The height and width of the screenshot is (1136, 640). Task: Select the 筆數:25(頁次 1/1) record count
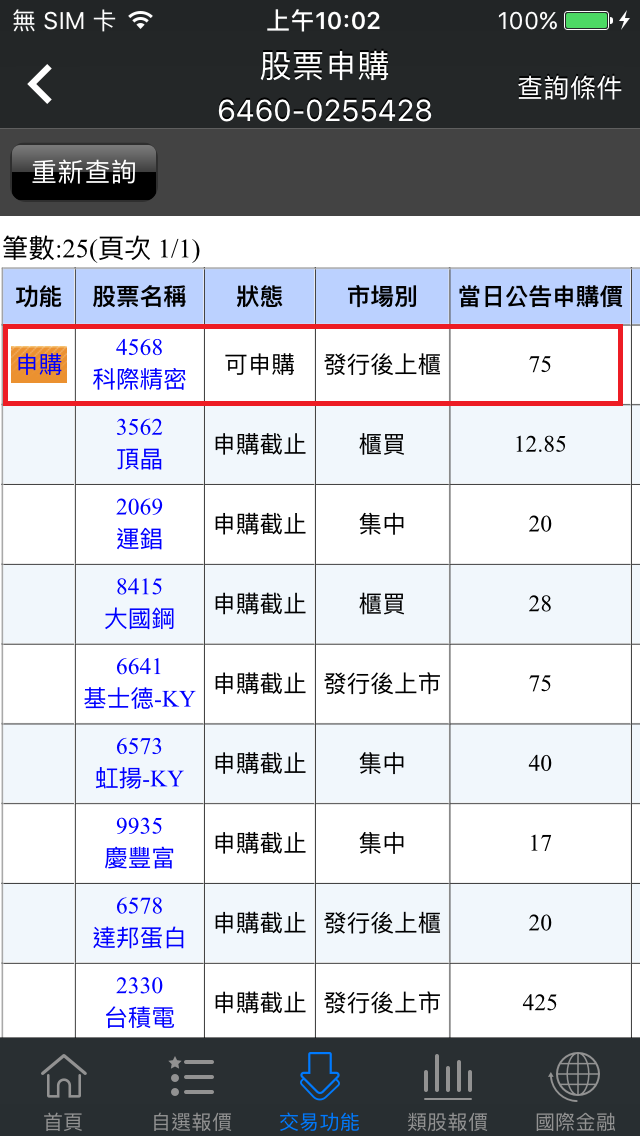coord(101,250)
